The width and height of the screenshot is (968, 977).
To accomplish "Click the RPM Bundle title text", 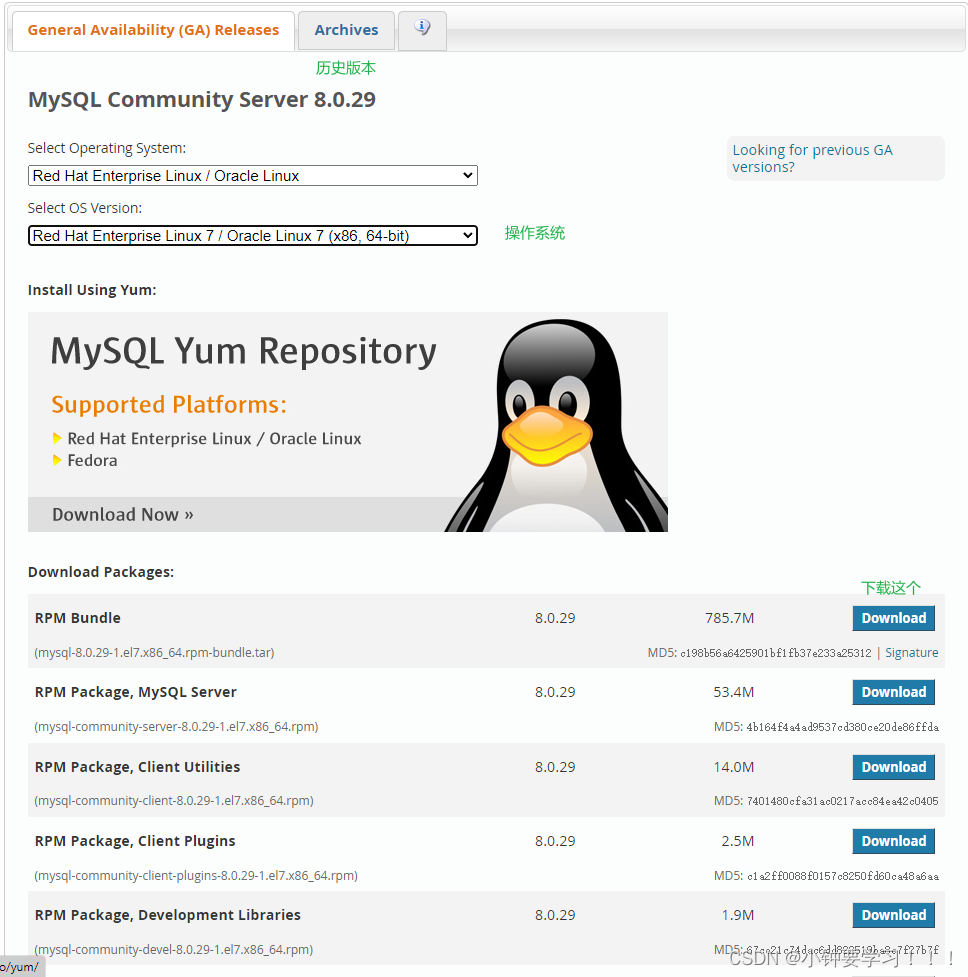I will pos(78,618).
